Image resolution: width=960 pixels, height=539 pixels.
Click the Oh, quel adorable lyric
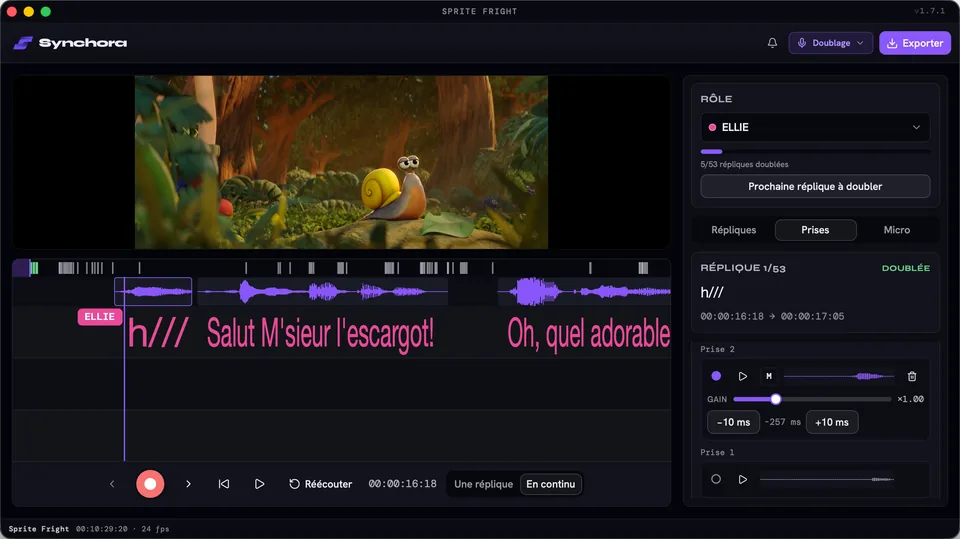[588, 334]
